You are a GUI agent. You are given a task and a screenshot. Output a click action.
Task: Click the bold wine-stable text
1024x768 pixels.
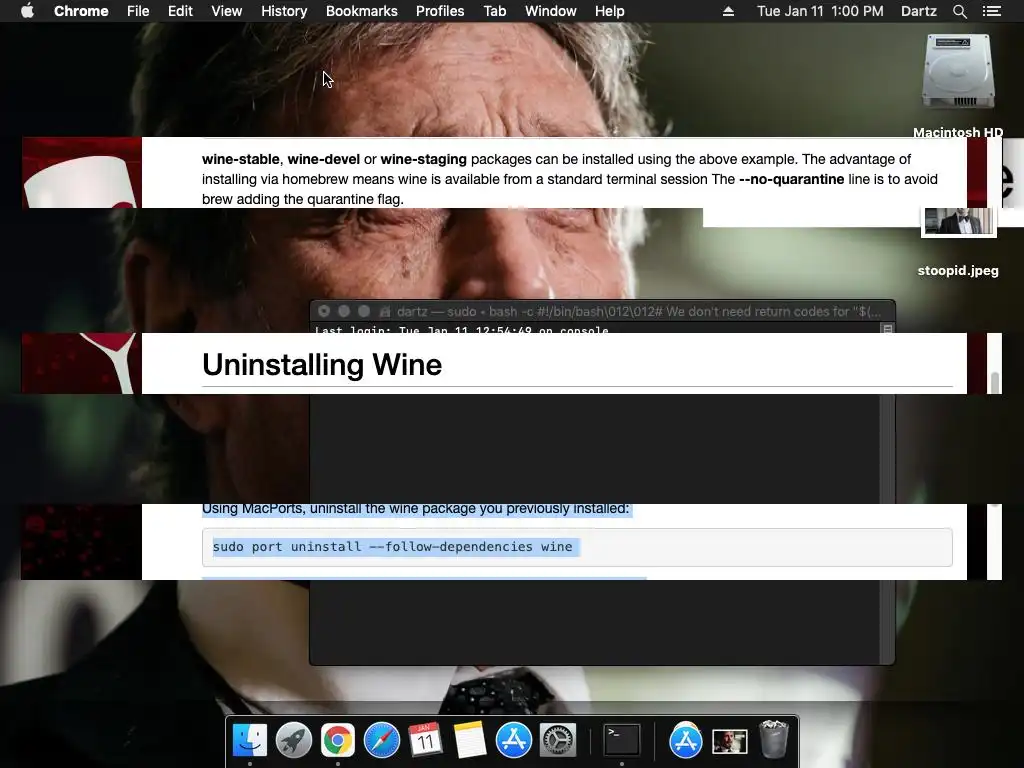pos(240,159)
